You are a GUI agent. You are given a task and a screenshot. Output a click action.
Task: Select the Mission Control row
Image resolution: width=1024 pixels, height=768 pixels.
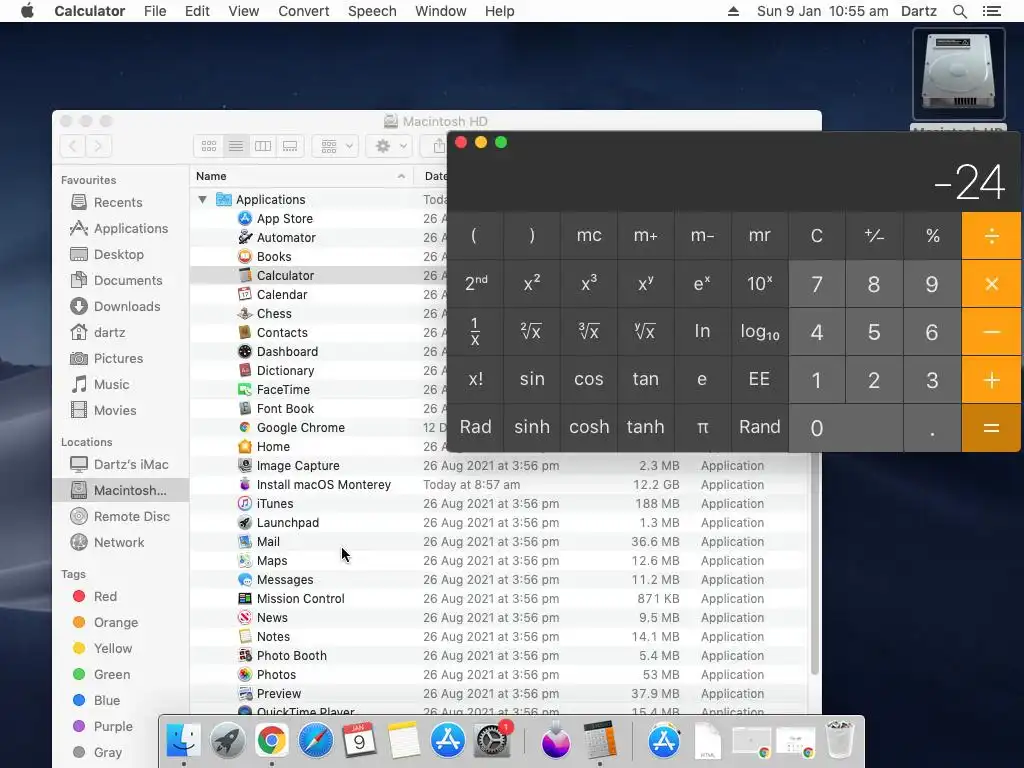499,599
